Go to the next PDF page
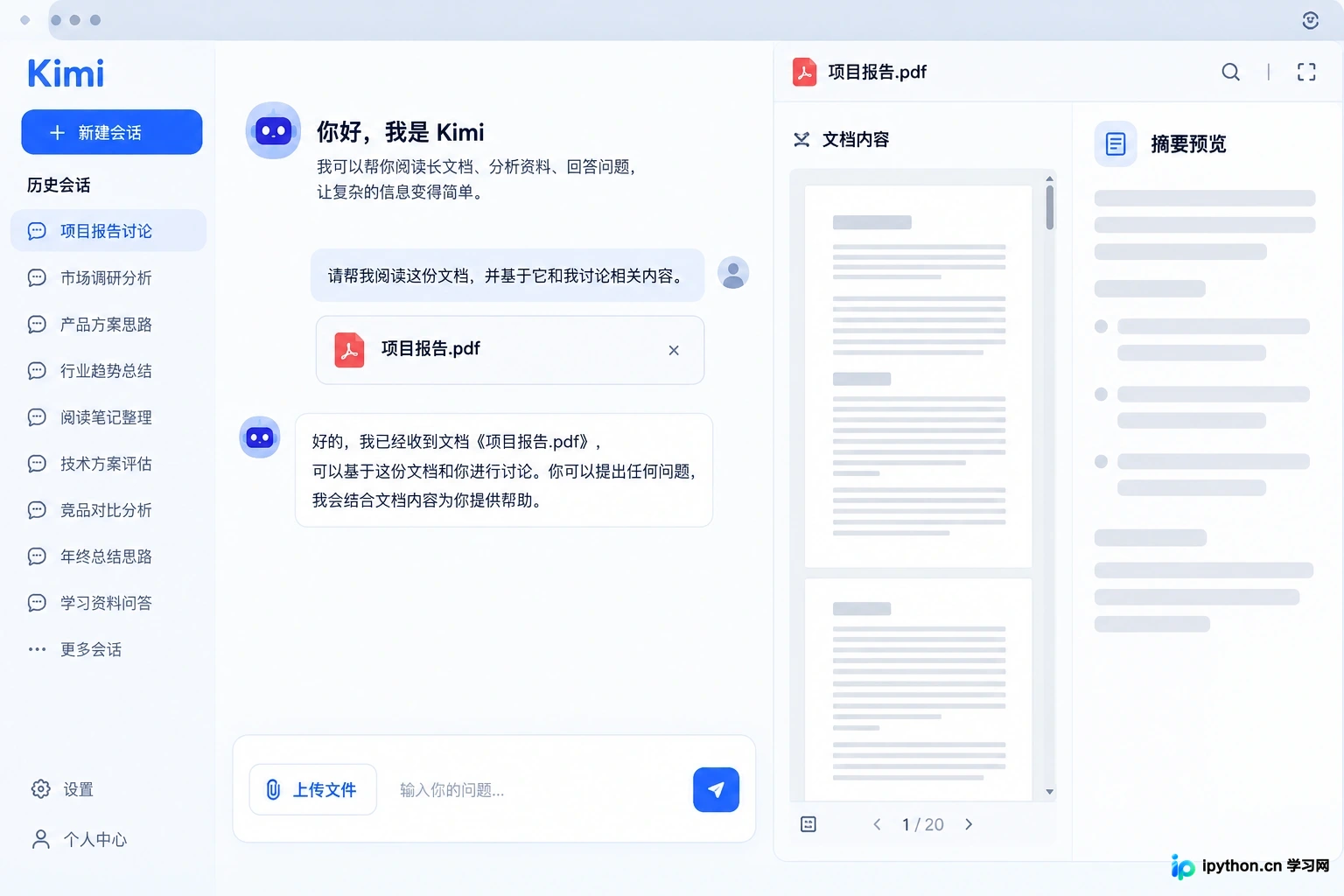Viewport: 1344px width, 896px height. click(969, 824)
